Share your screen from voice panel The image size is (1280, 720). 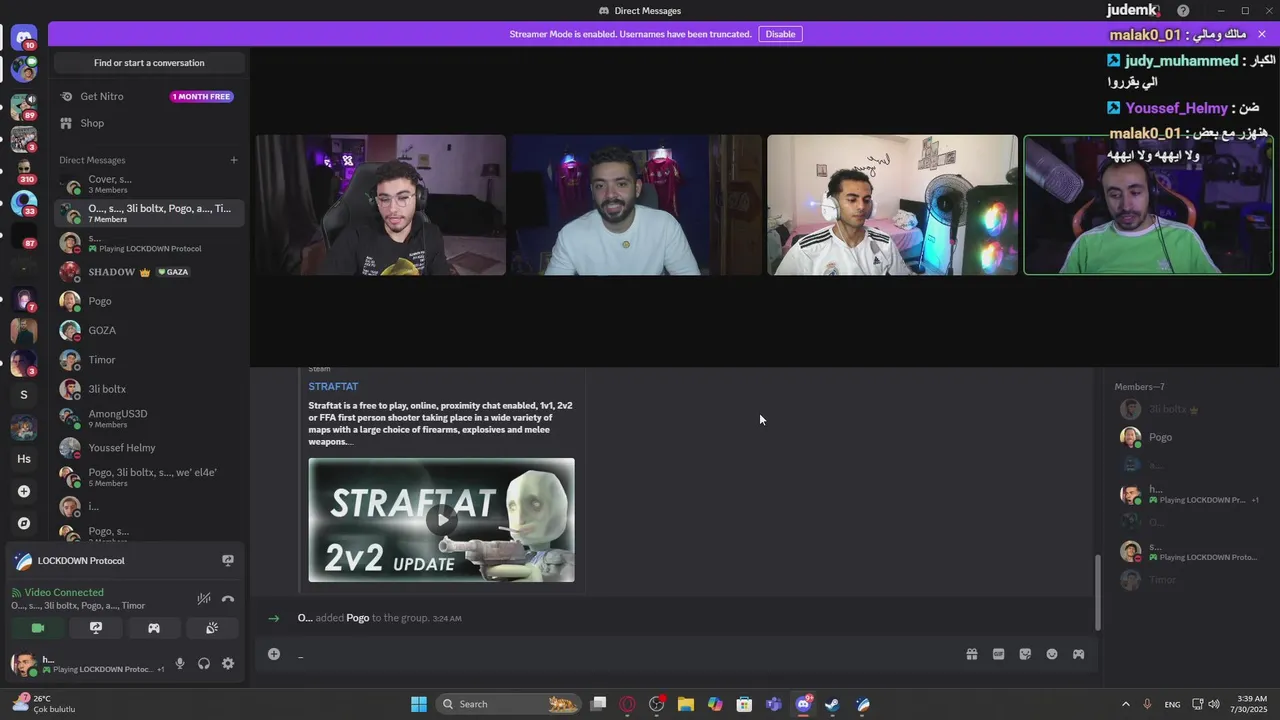[96, 628]
